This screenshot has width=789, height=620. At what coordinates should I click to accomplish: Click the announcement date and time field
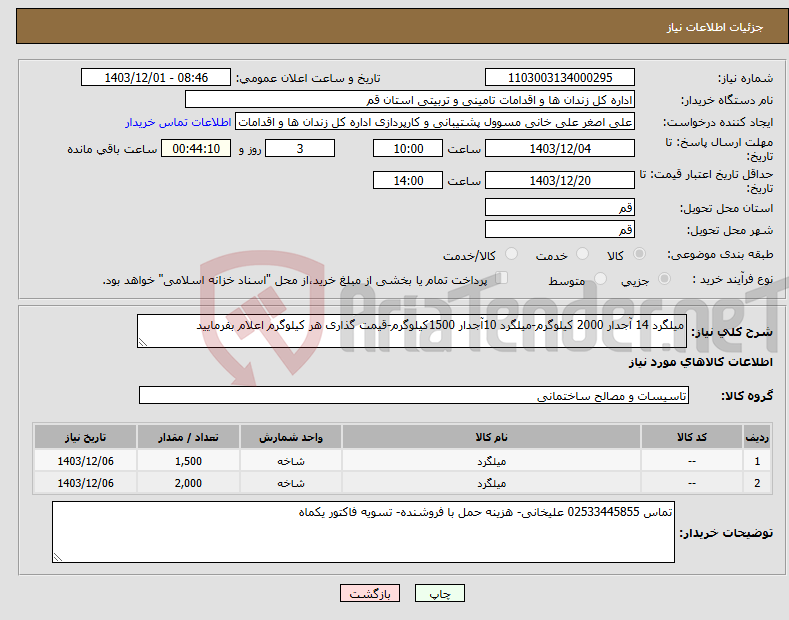155,78
